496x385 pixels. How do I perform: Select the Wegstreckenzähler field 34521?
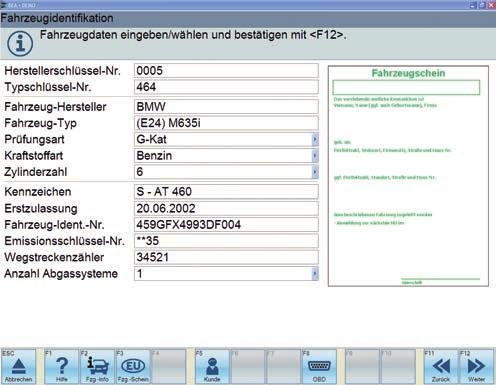tap(226, 257)
